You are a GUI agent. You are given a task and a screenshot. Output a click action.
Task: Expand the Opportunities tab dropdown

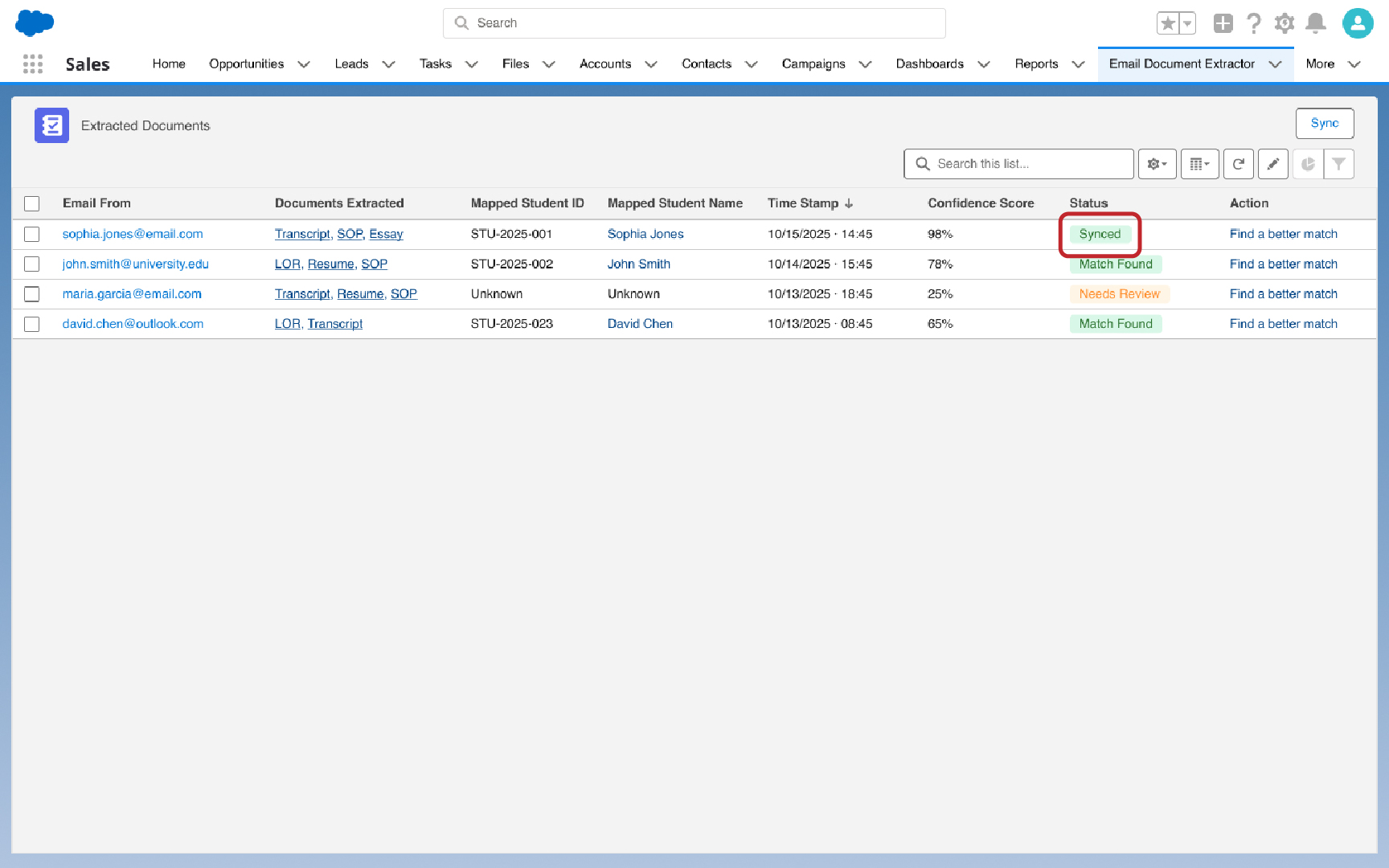[304, 63]
